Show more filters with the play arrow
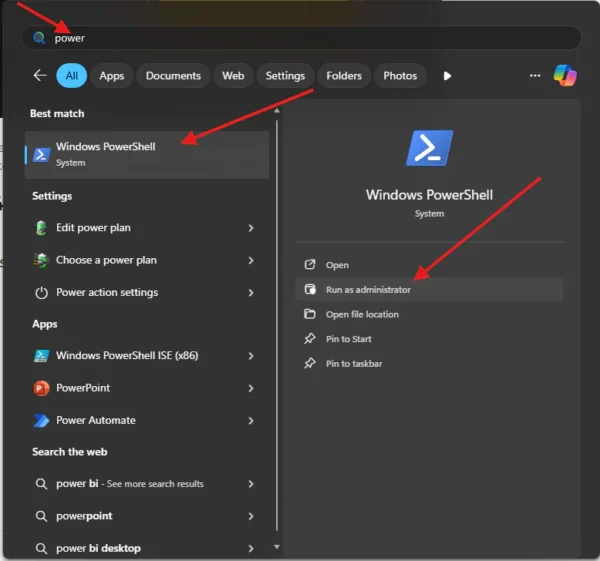600x561 pixels. (447, 76)
